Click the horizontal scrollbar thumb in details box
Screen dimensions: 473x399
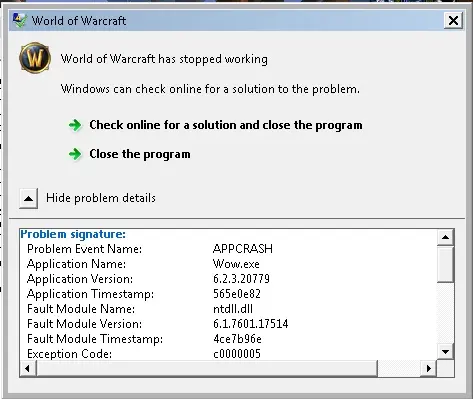pos(207,368)
